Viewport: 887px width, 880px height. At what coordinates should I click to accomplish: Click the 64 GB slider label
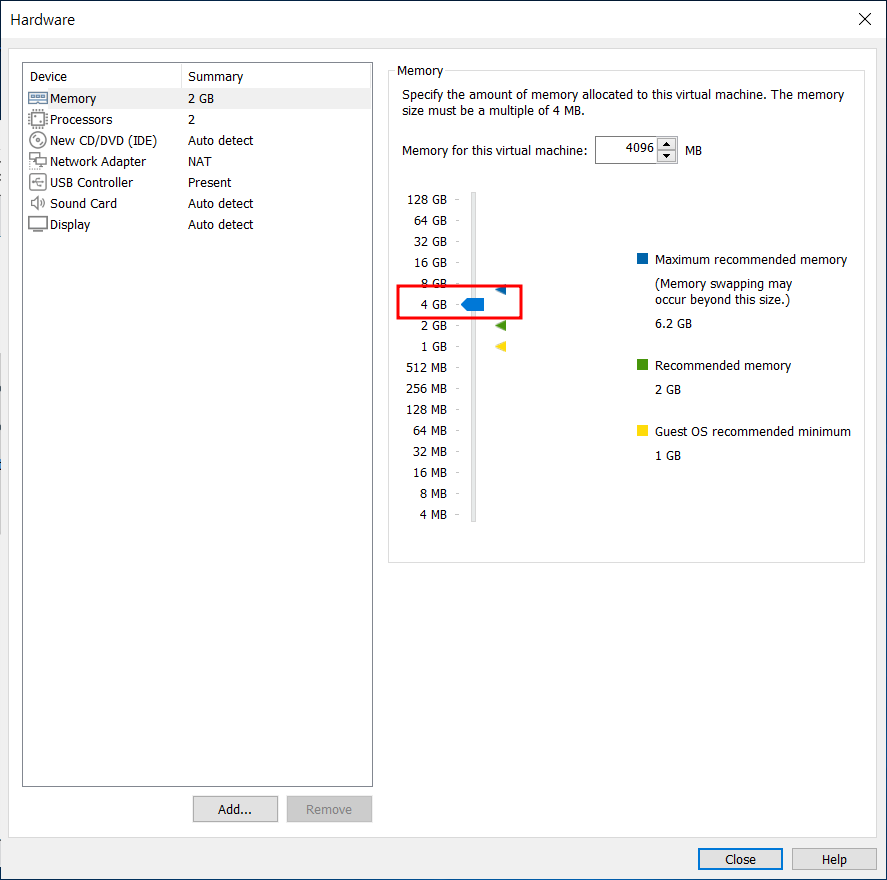coord(430,221)
